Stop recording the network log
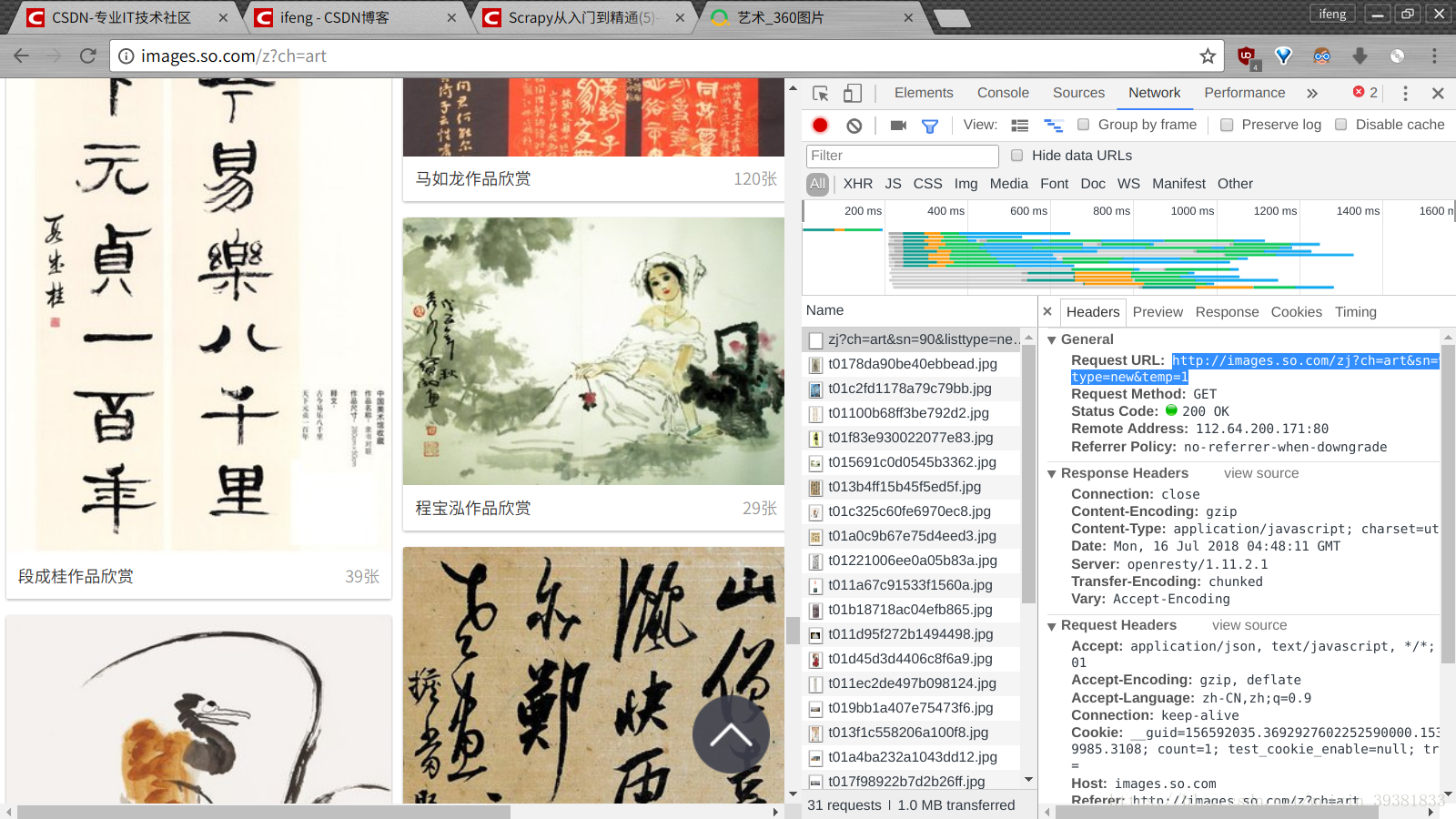Image resolution: width=1456 pixels, height=819 pixels. [820, 126]
